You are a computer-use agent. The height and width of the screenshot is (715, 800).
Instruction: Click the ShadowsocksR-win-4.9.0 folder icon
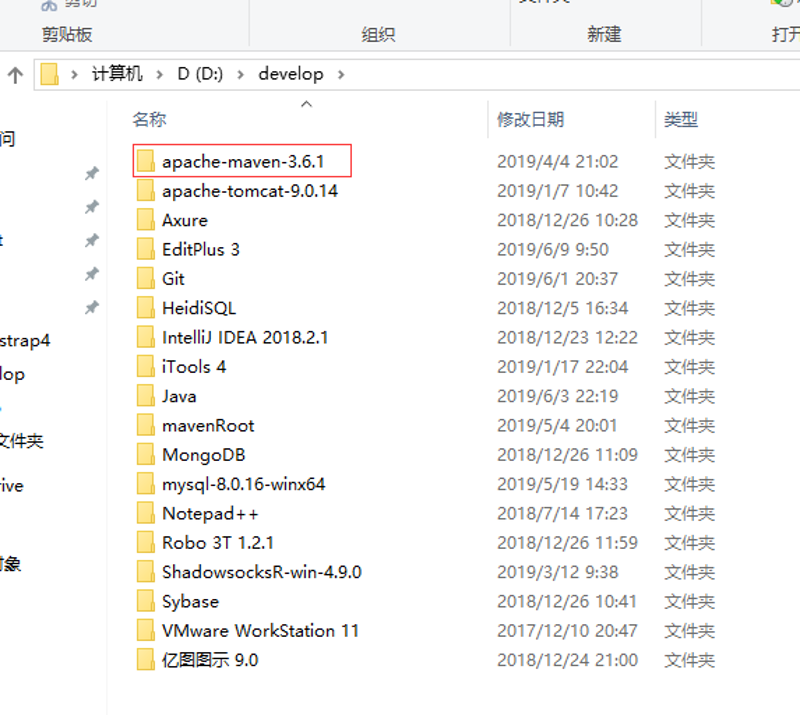145,572
